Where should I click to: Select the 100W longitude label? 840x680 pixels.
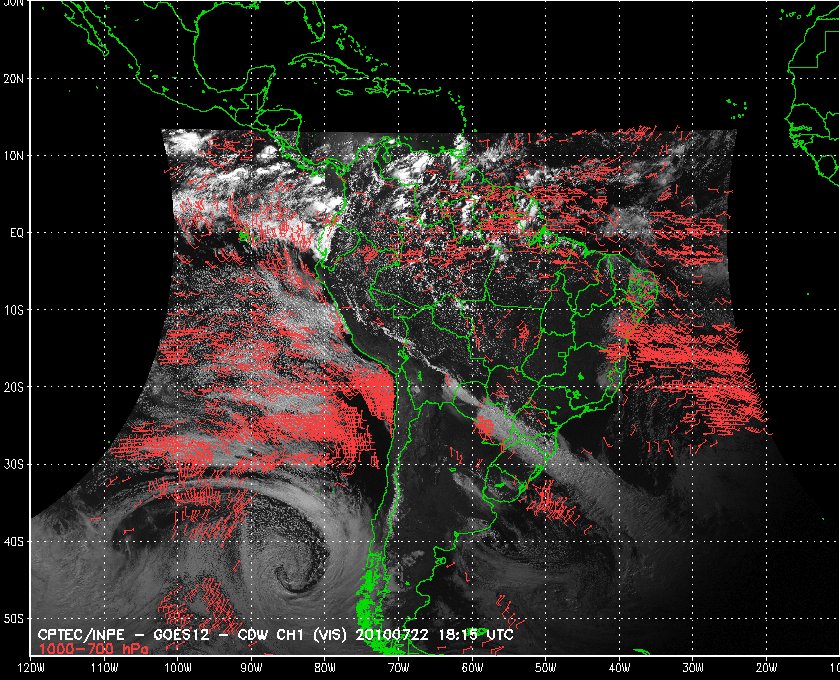pos(177,668)
